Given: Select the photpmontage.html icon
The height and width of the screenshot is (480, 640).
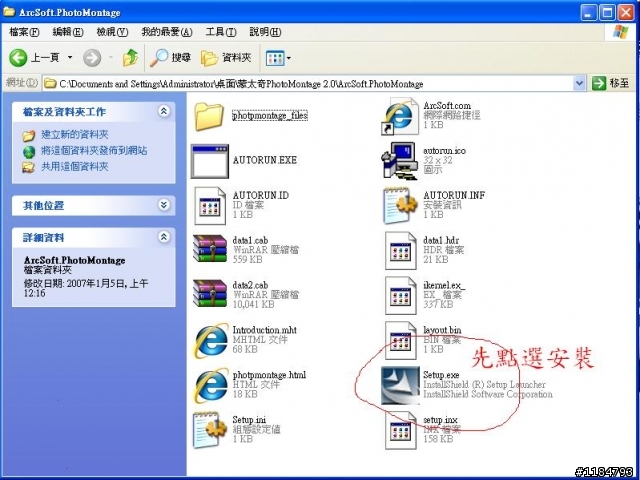Looking at the screenshot, I should point(211,386).
